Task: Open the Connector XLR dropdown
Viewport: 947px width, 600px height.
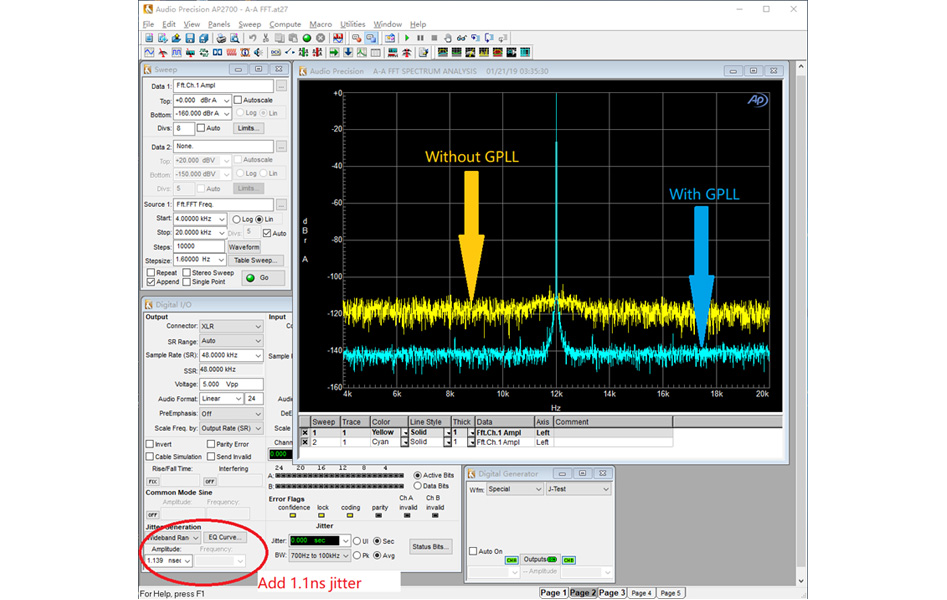Action: click(x=231, y=326)
